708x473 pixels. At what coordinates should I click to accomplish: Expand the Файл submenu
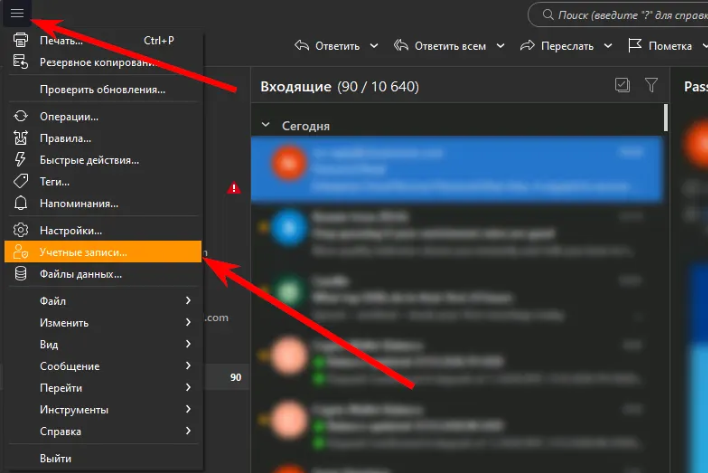(102, 301)
